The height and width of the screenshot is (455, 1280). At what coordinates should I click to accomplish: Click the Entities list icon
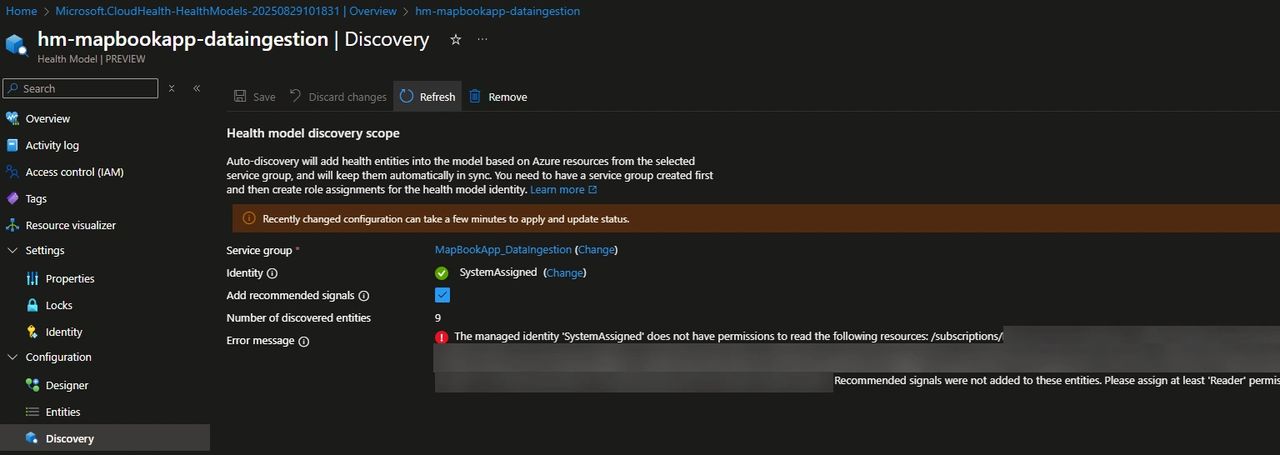coord(32,412)
